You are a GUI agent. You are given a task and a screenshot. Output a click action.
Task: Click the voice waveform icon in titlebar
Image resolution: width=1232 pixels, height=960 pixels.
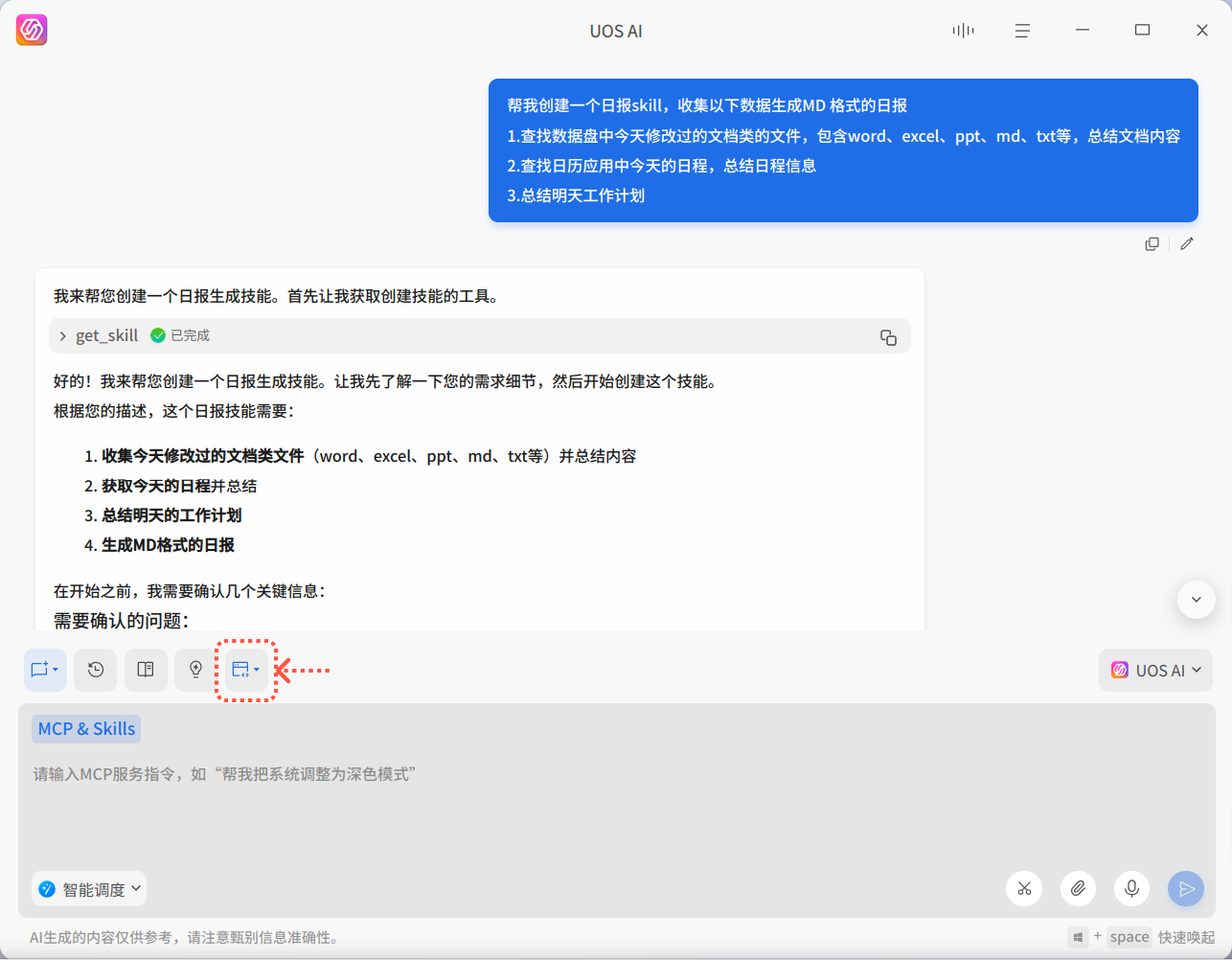coord(962,30)
